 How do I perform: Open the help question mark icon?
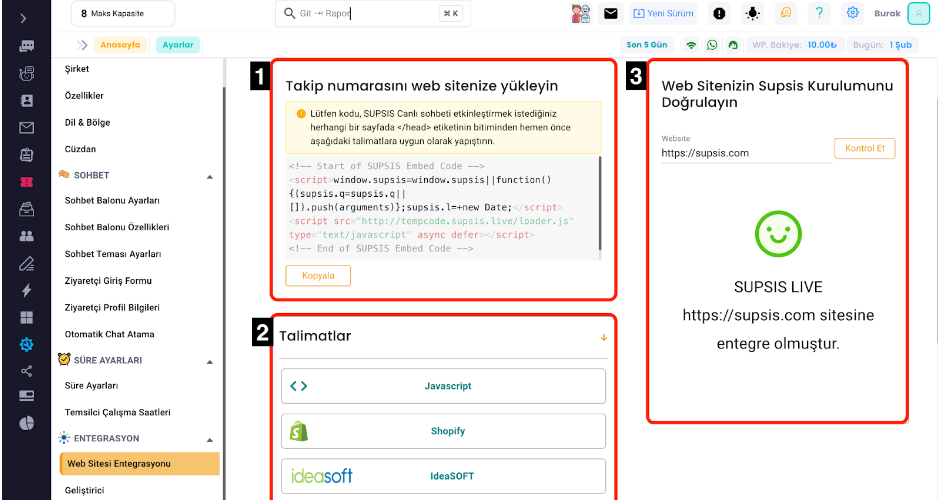pos(819,13)
